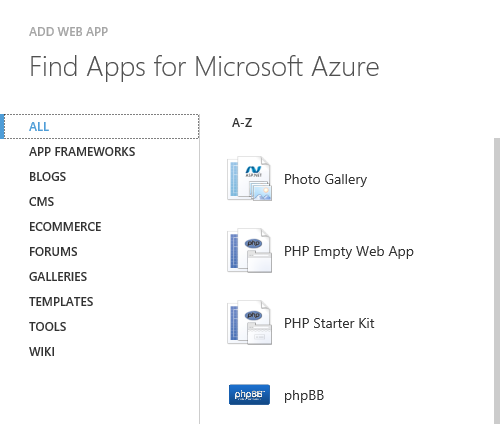This screenshot has height=424, width=500.
Task: Click the app list vertical scrollbar
Action: pyautogui.click(x=497, y=281)
